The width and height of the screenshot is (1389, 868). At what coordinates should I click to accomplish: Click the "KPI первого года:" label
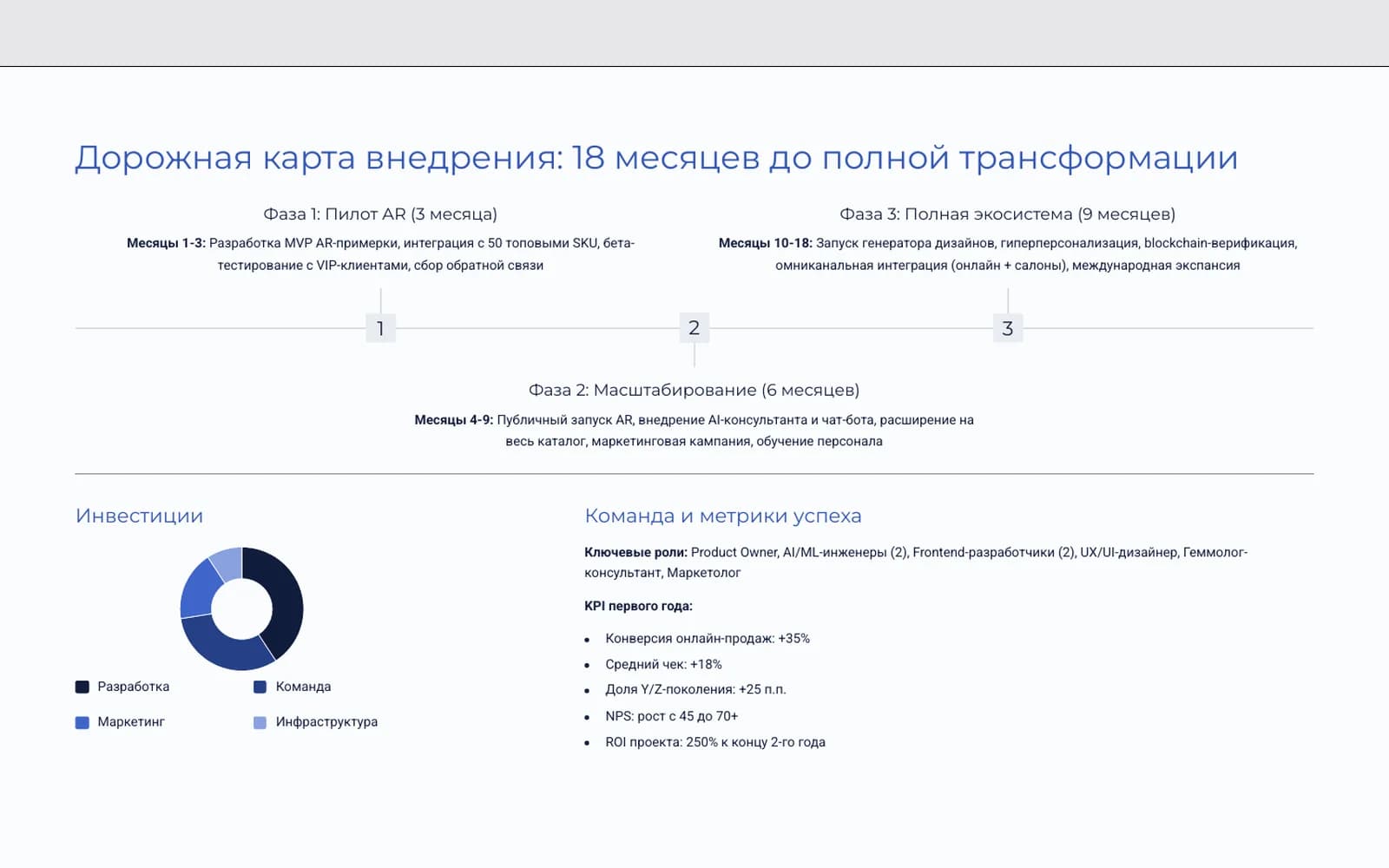[x=638, y=606]
